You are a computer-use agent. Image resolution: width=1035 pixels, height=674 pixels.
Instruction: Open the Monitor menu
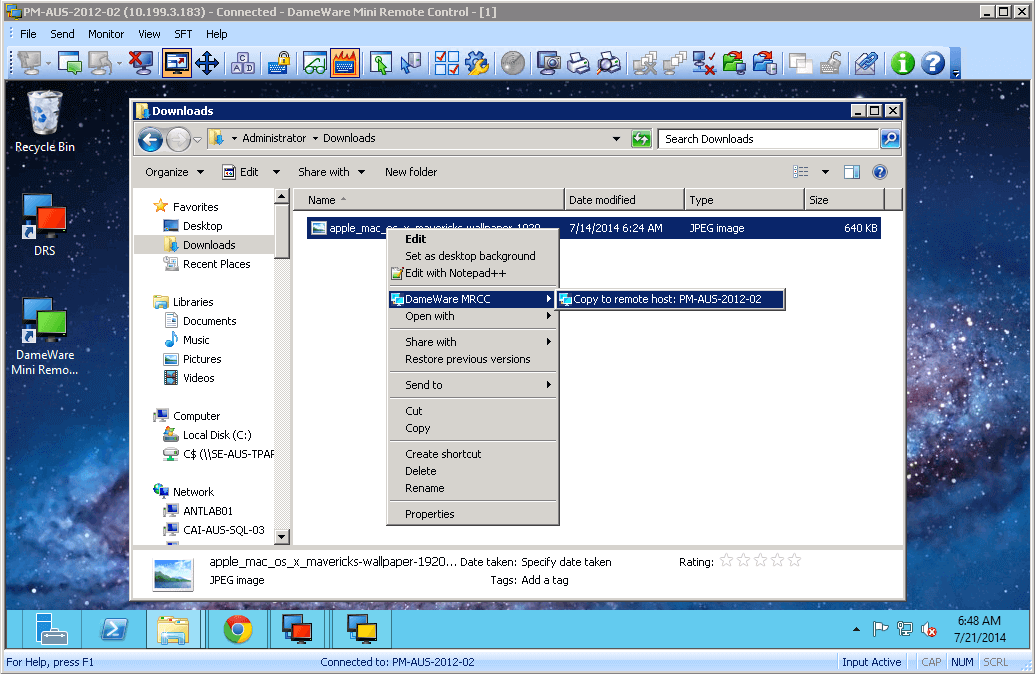coord(106,34)
